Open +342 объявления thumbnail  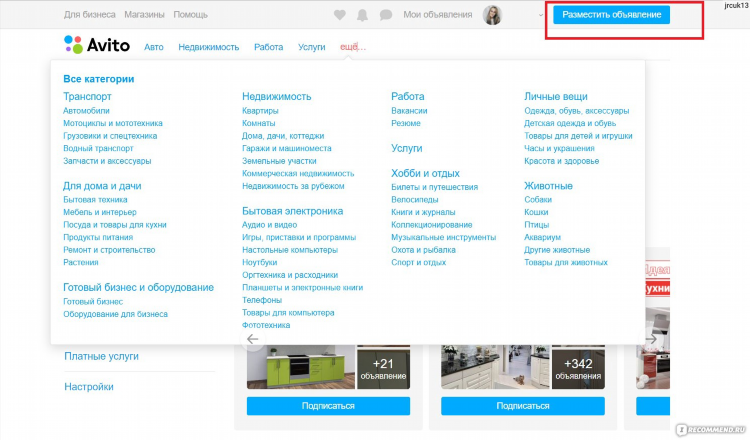pos(578,367)
